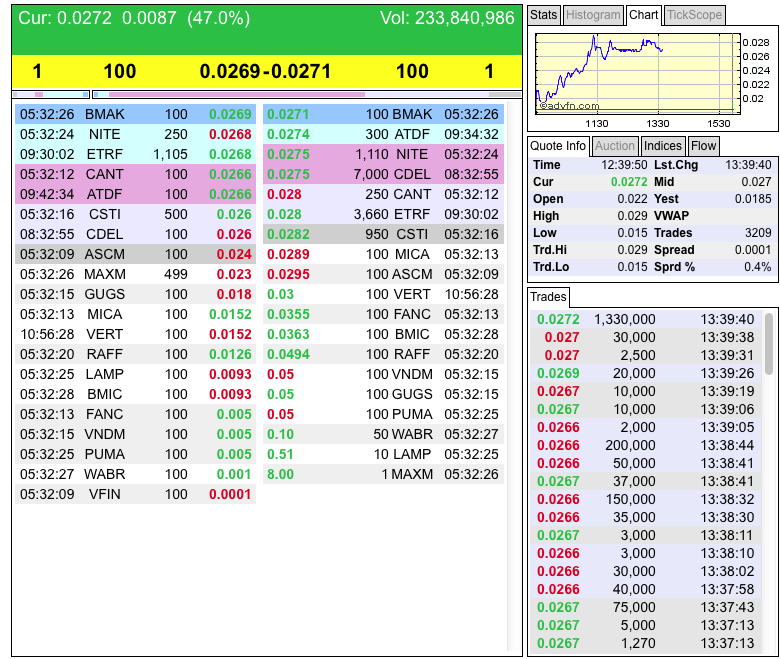Select the BMAK bid row at 0.0269
This screenshot has width=780, height=659.
135,114
